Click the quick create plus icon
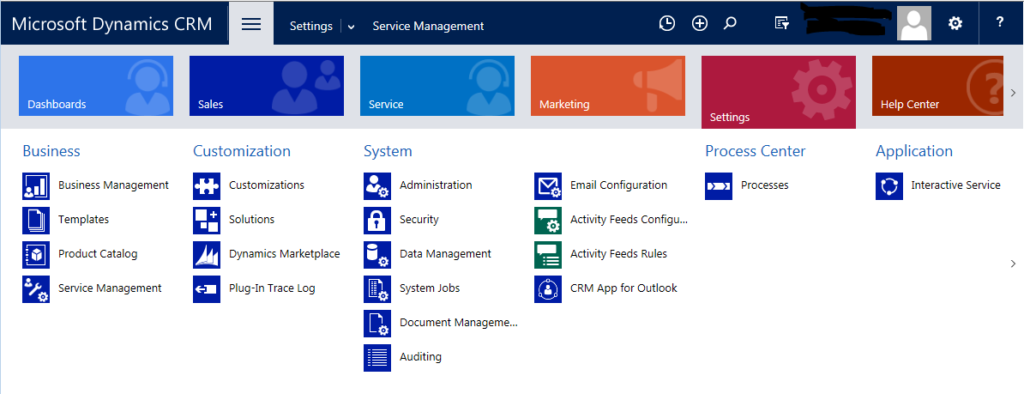Screen dimensions: 1024x394 [699, 24]
